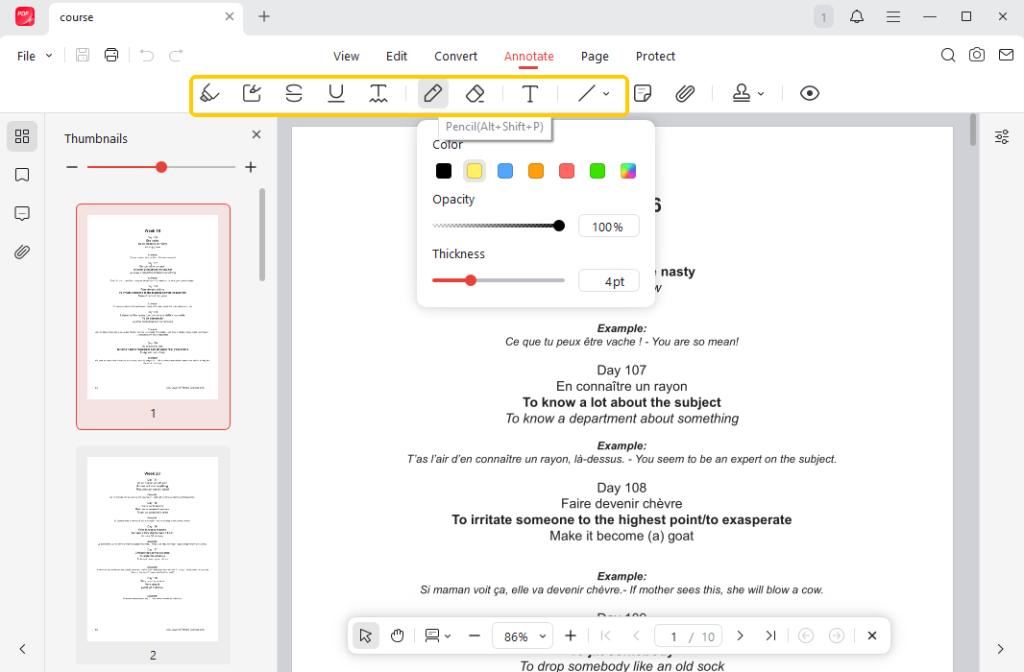Choose the blue color swatch
The height and width of the screenshot is (672, 1024).
click(x=505, y=171)
